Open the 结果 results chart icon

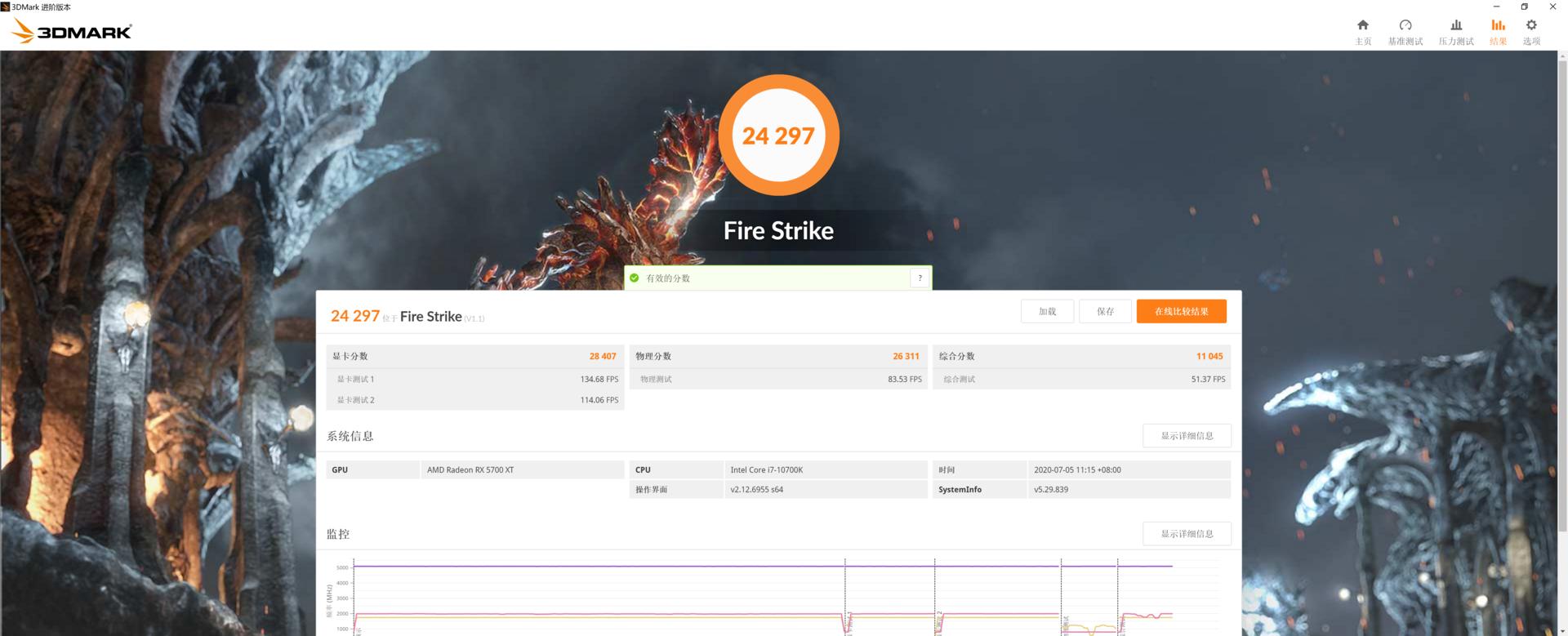pos(1498,25)
